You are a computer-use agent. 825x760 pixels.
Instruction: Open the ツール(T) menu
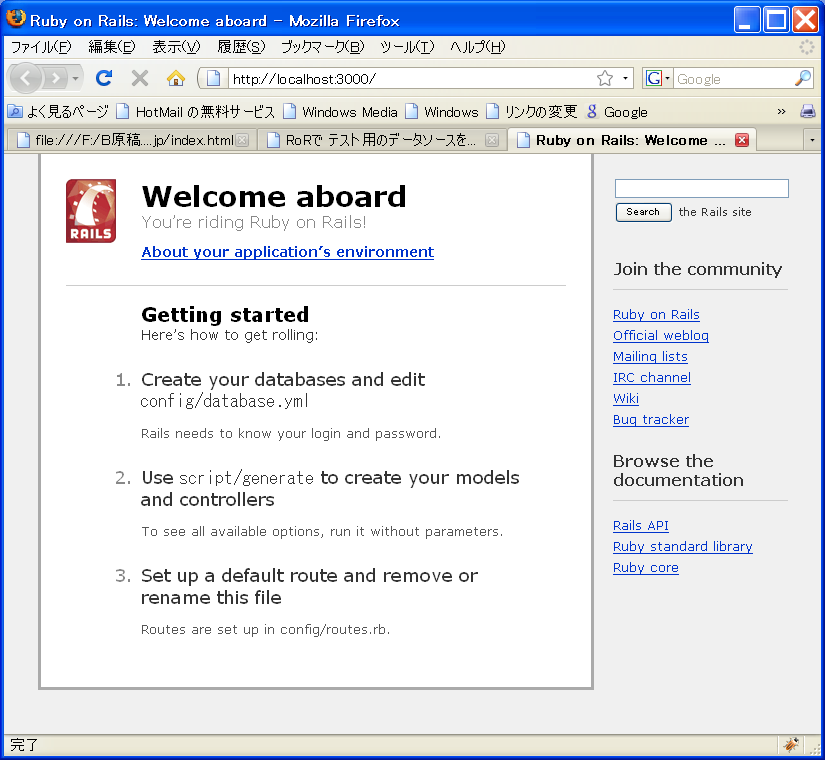(407, 47)
